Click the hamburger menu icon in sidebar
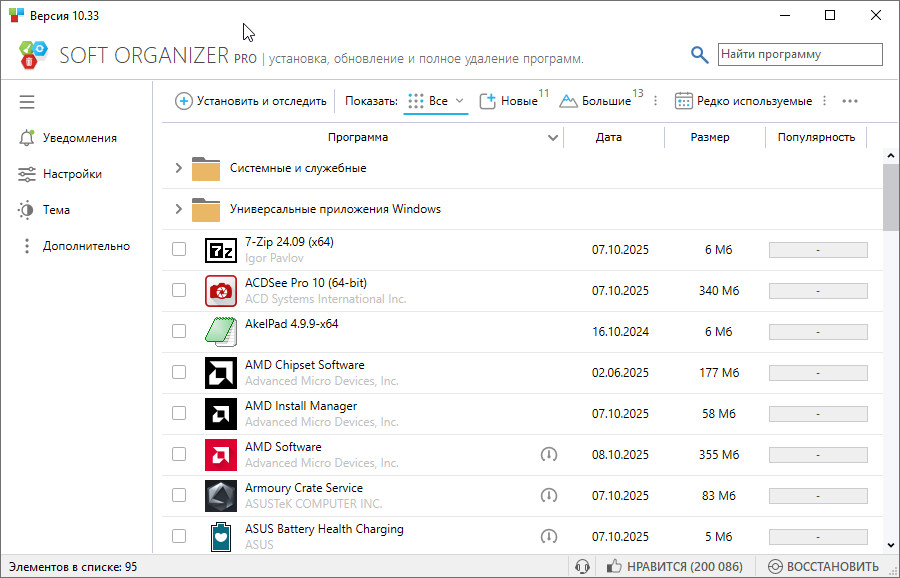Screen dimensions: 900x578 coord(27,102)
